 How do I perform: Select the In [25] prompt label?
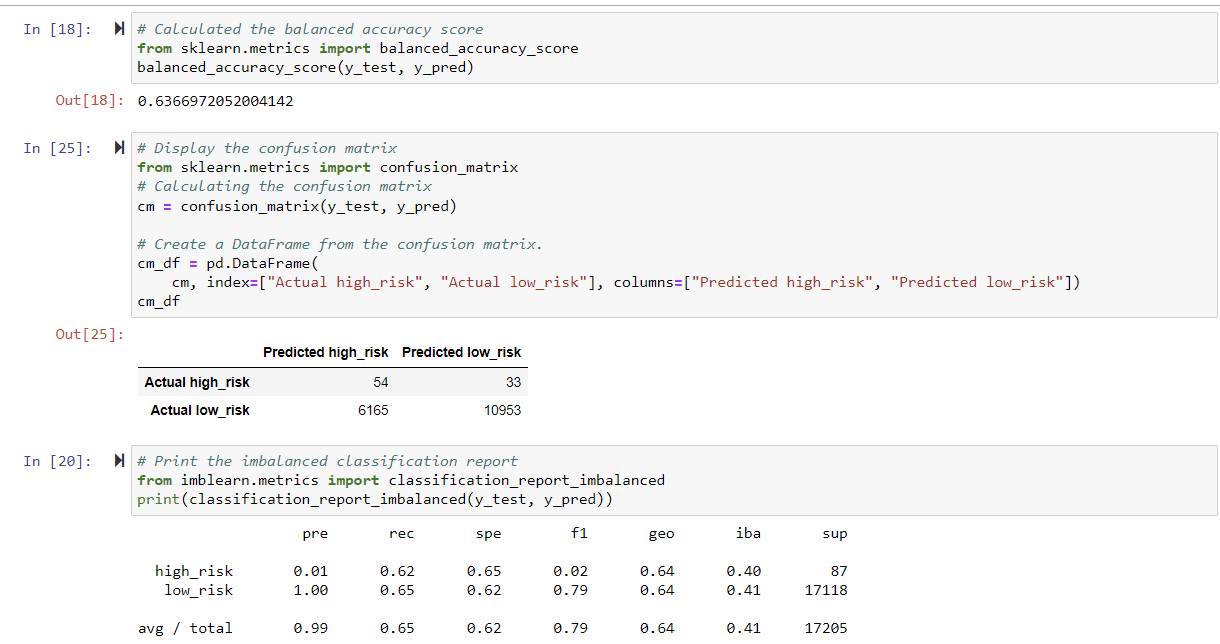click(58, 148)
